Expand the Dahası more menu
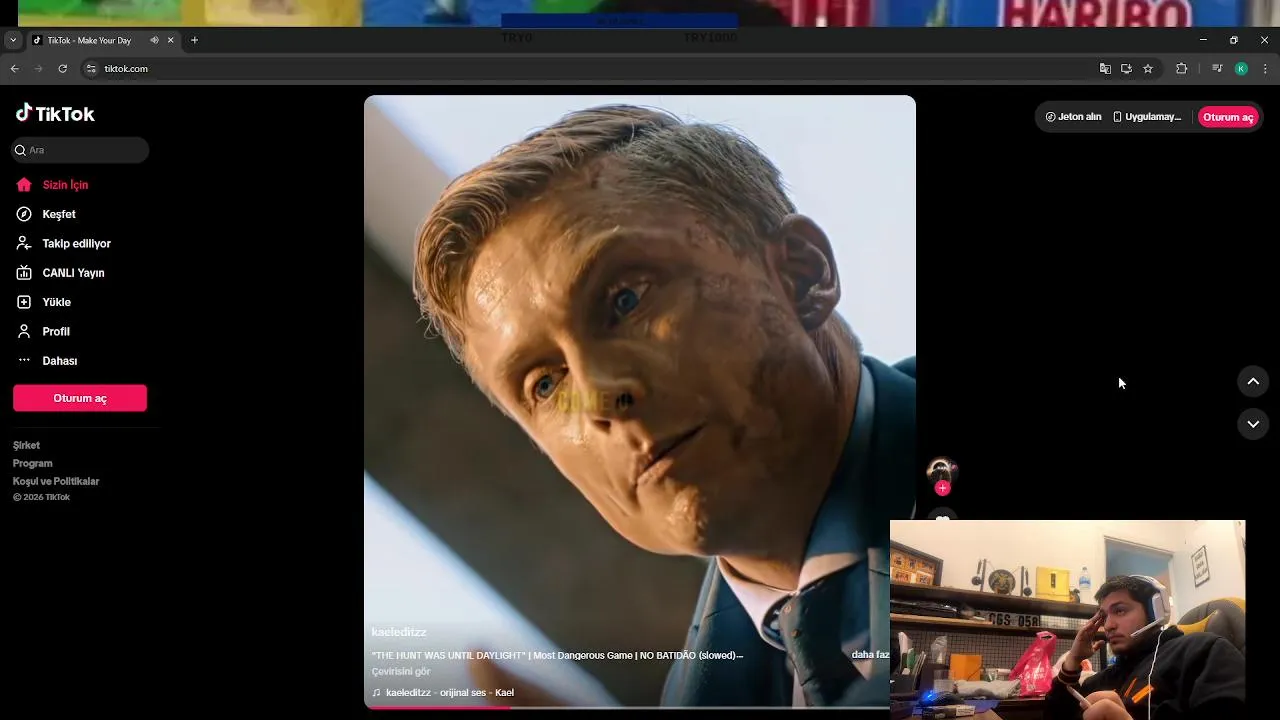The height and width of the screenshot is (720, 1280). coord(59,361)
